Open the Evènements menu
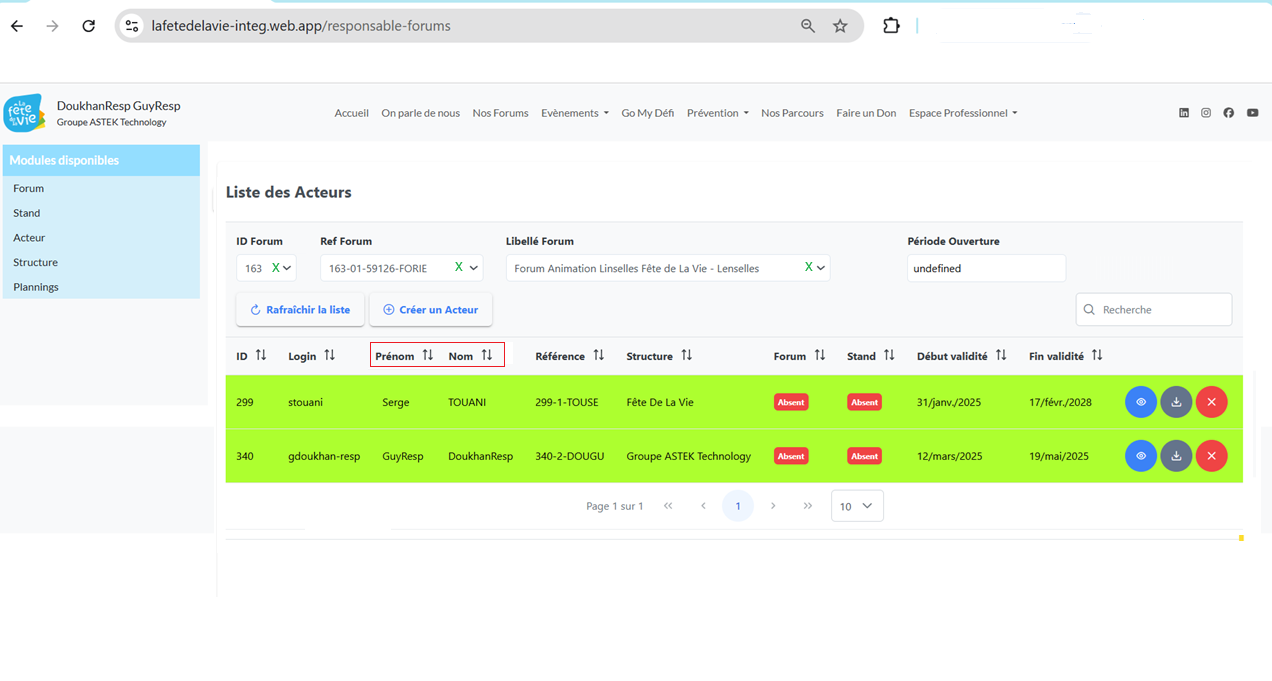Viewport: 1272px width, 681px height. [x=574, y=113]
